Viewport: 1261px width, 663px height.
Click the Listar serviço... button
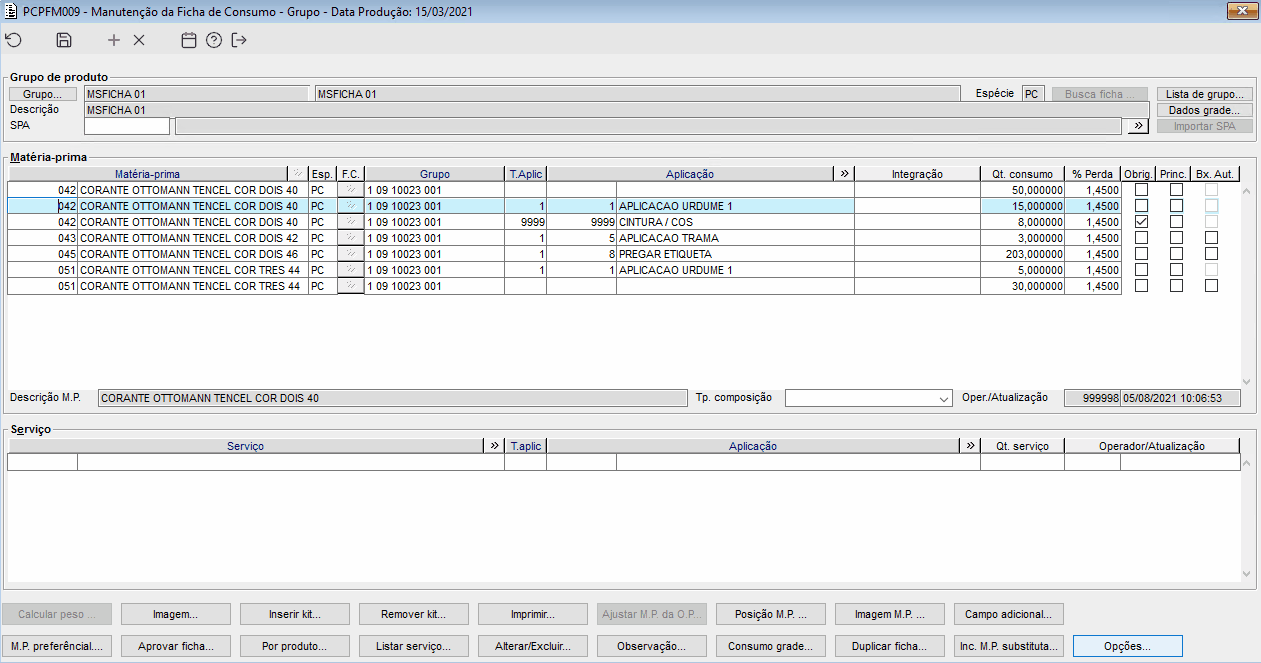pos(414,646)
